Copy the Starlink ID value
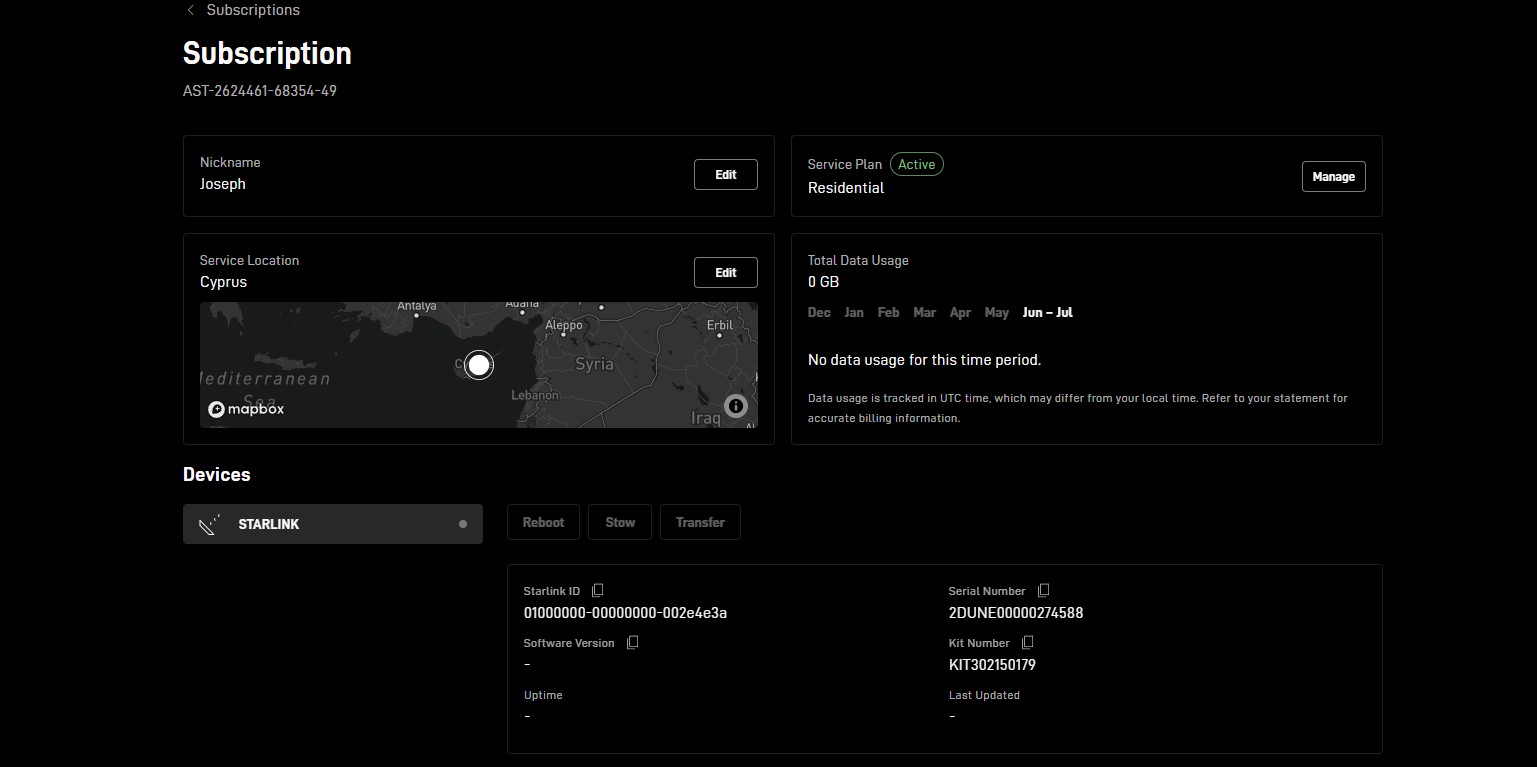Image resolution: width=1537 pixels, height=767 pixels. (598, 591)
